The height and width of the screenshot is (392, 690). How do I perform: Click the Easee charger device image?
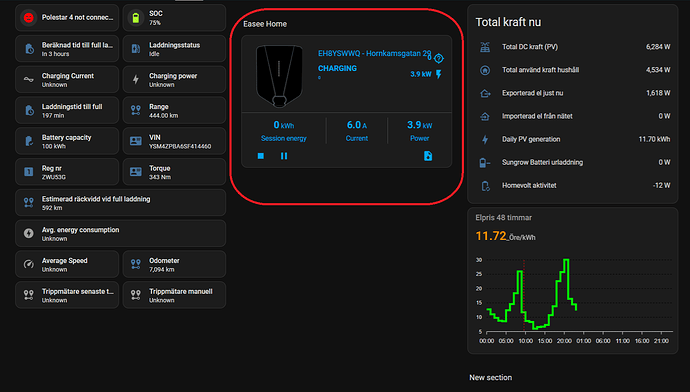click(279, 75)
